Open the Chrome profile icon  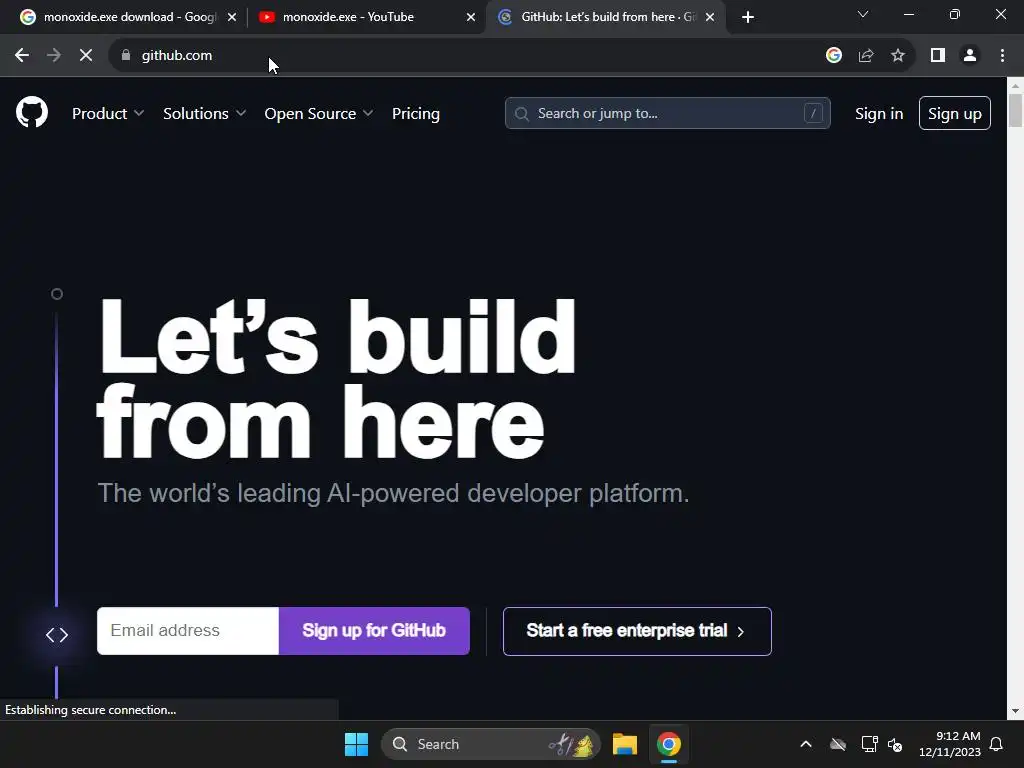(970, 56)
